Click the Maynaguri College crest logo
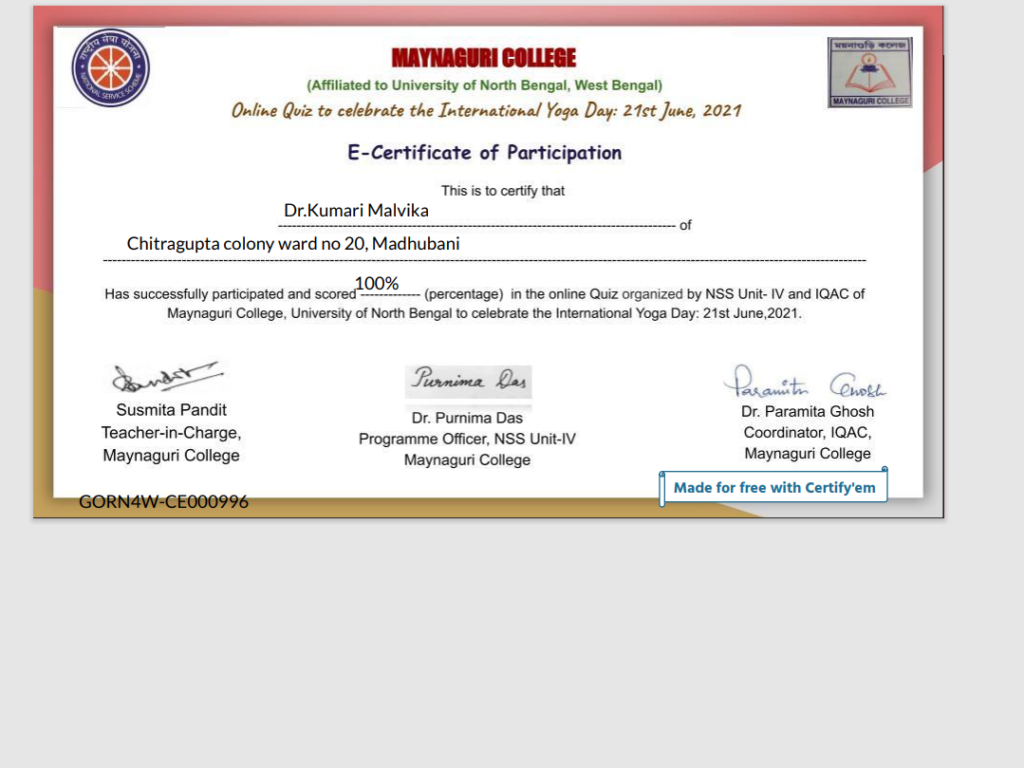 (869, 72)
